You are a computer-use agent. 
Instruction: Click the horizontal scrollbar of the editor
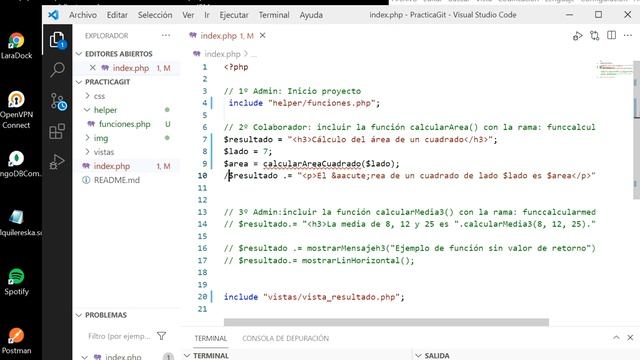pyautogui.click(x=386, y=322)
